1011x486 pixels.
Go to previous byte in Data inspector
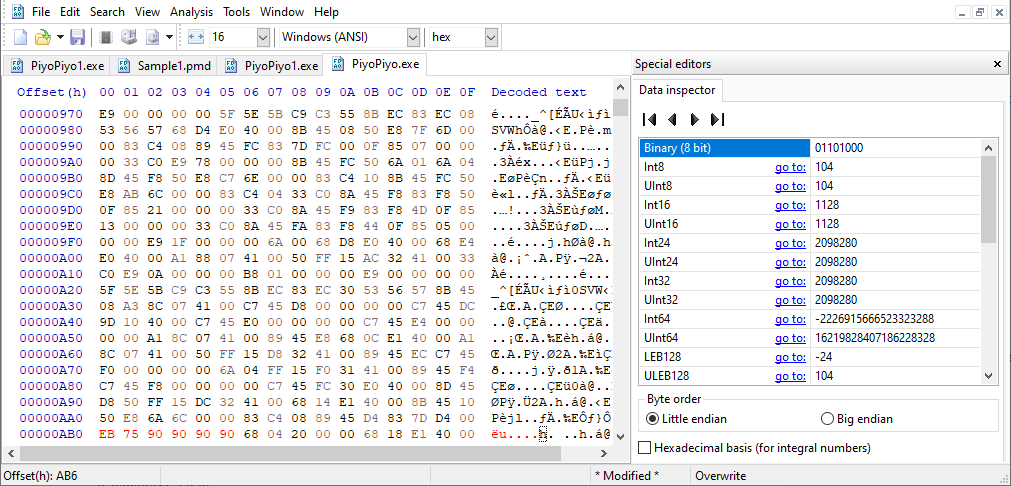672,119
